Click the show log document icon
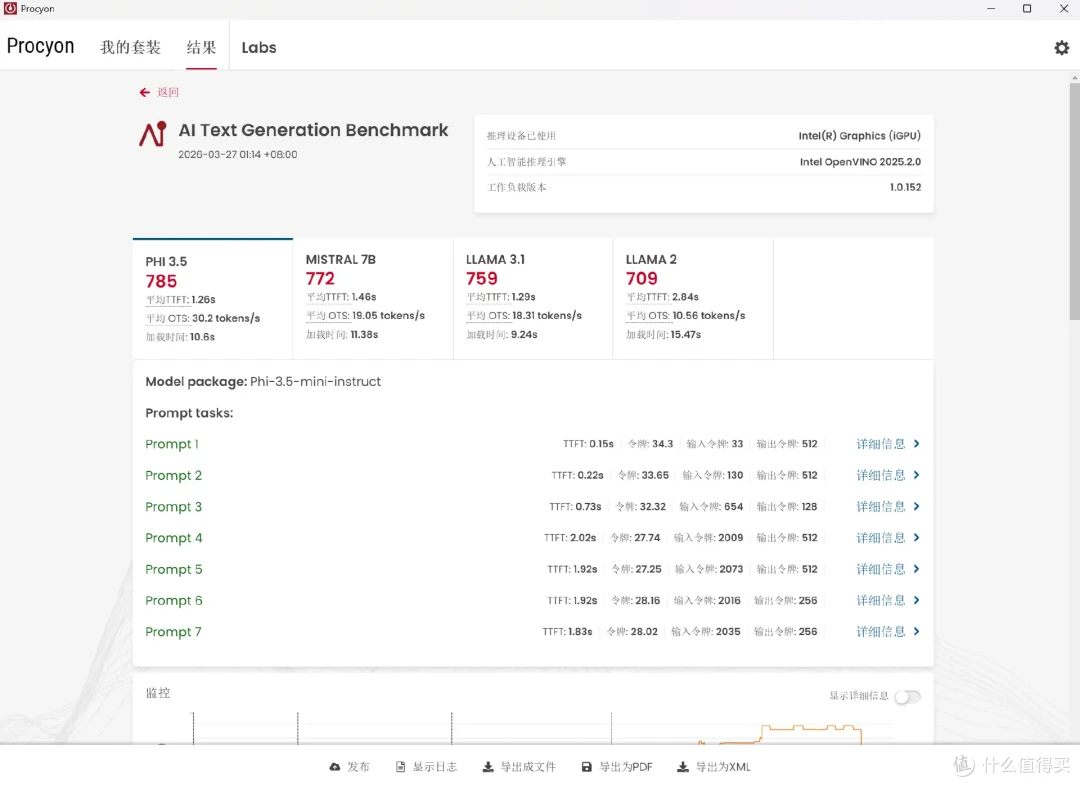The width and height of the screenshot is (1080, 787). (400, 767)
